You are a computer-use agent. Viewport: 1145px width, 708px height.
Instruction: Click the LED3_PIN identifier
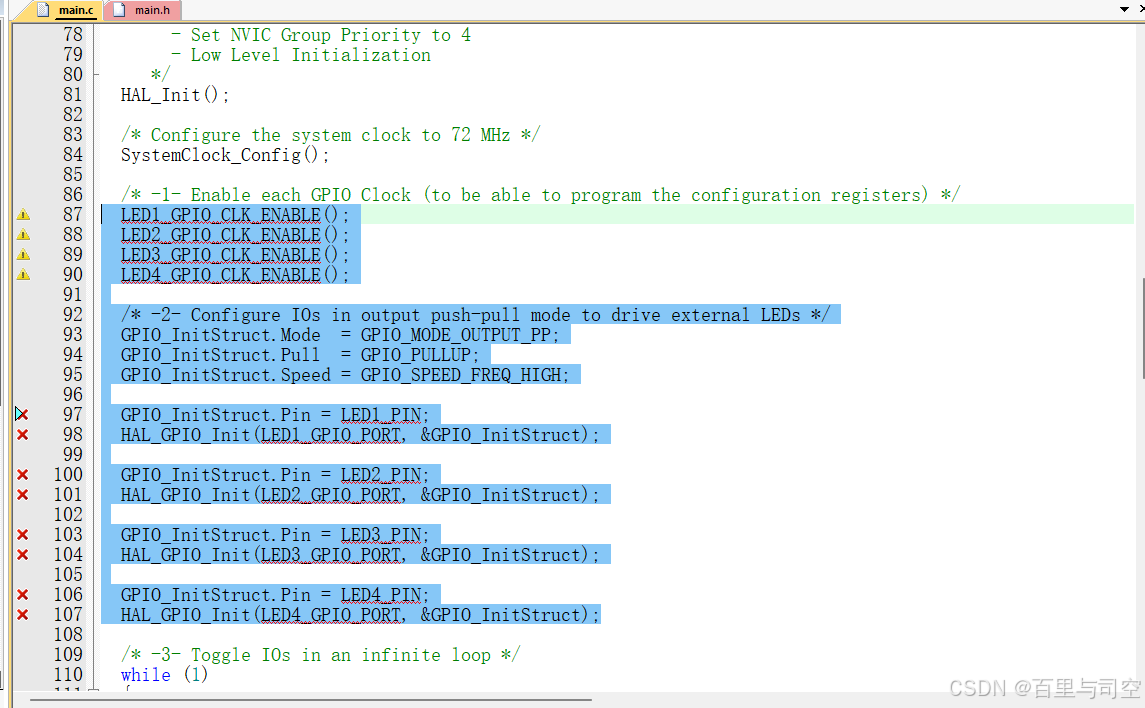(380, 535)
